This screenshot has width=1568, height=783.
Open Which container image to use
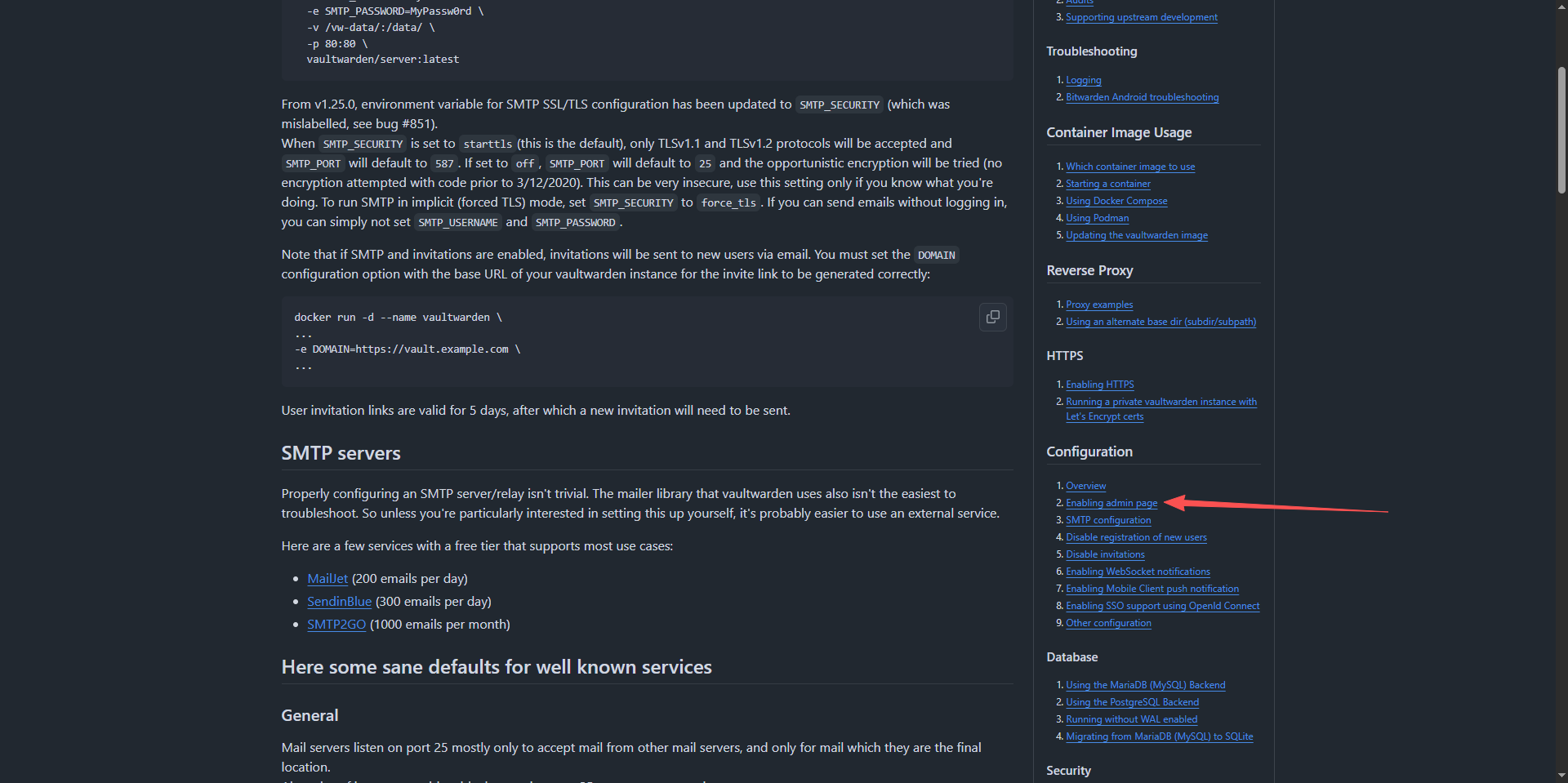point(1129,167)
